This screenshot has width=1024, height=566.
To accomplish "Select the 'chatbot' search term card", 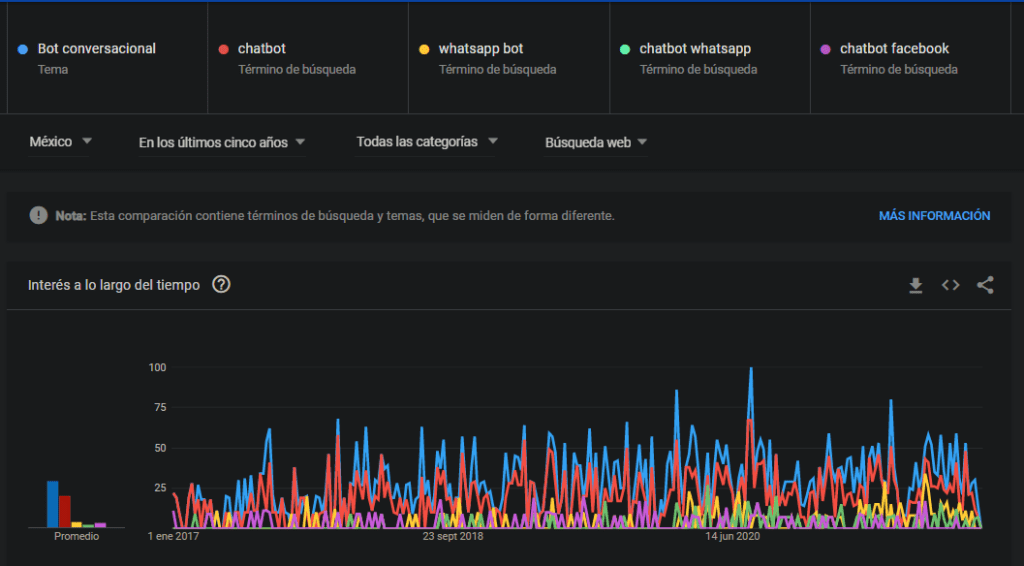I will (308, 58).
